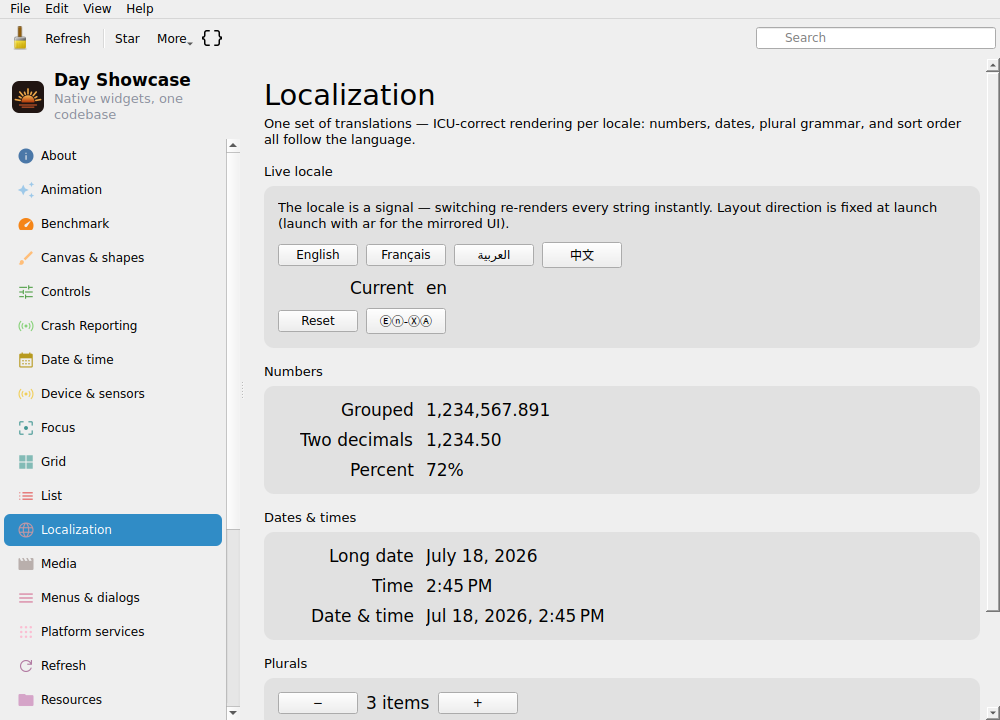The image size is (1000, 720).
Task: Click the paintbrush icon in the toolbar
Action: coord(20,38)
